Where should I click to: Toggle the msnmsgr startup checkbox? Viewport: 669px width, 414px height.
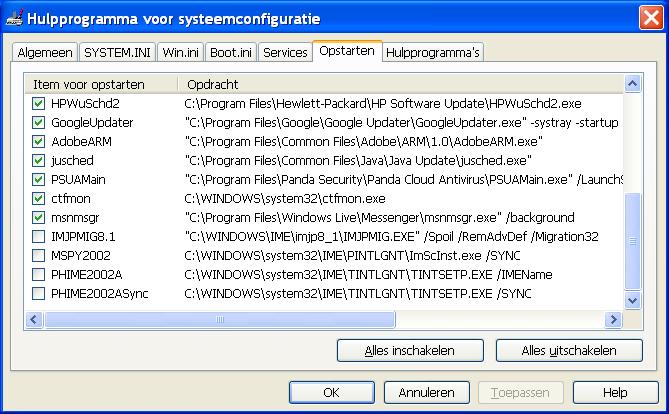click(39, 217)
